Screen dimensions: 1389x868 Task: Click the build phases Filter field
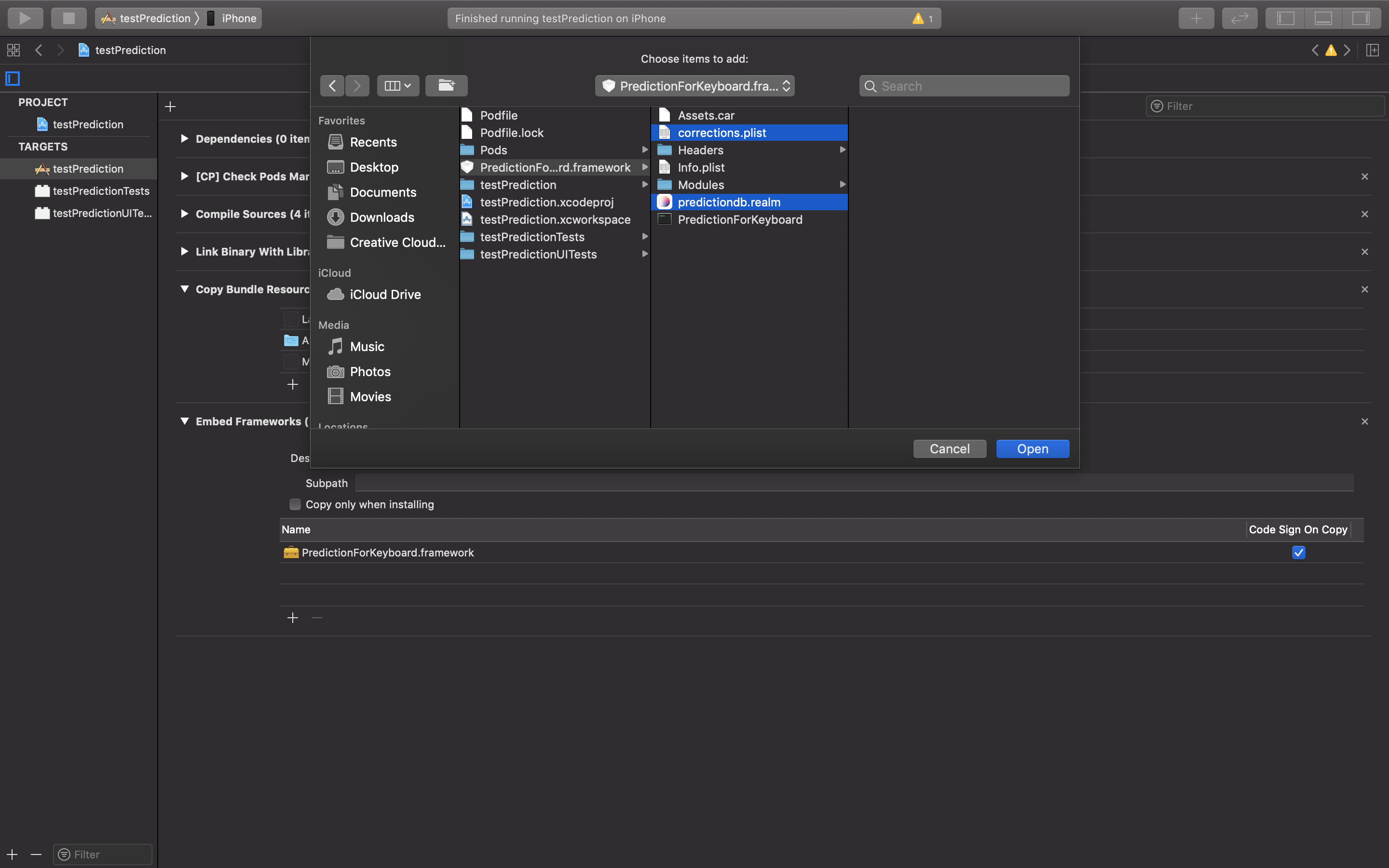click(1265, 106)
